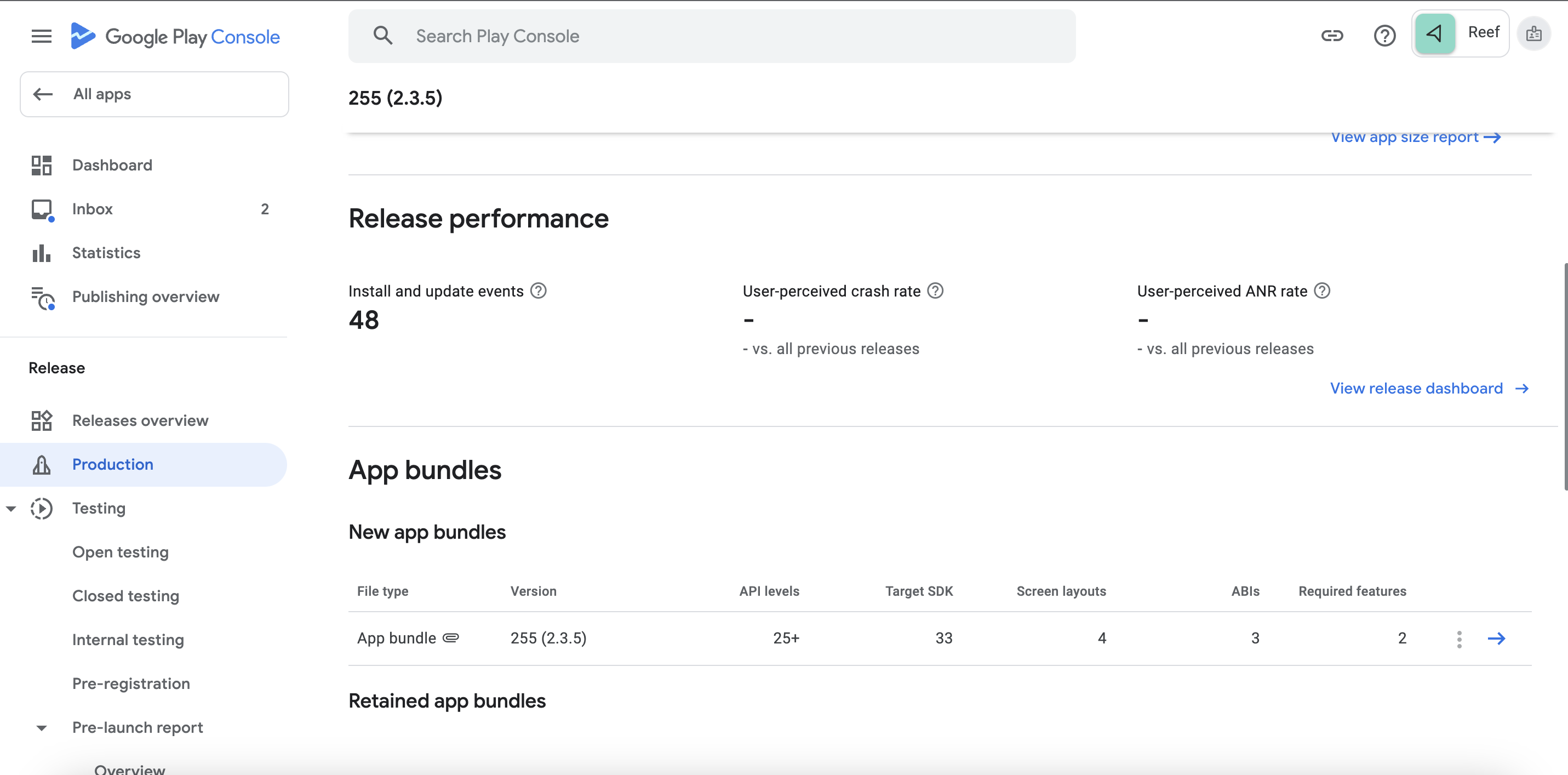The height and width of the screenshot is (775, 1568).
Task: Show help for User-perceived crash rate
Action: click(x=935, y=291)
